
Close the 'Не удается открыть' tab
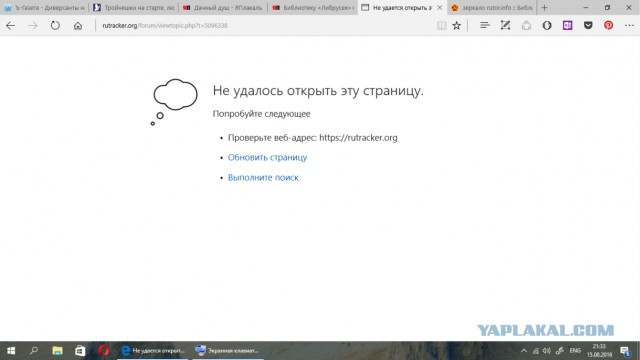440,7
